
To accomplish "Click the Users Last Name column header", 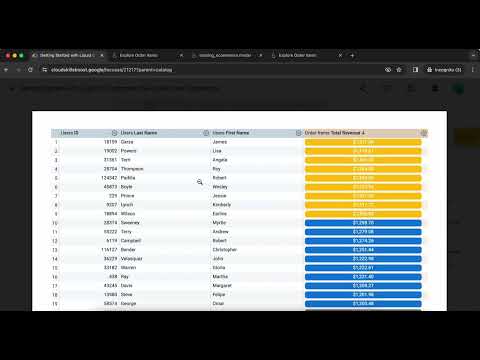I will coord(139,133).
